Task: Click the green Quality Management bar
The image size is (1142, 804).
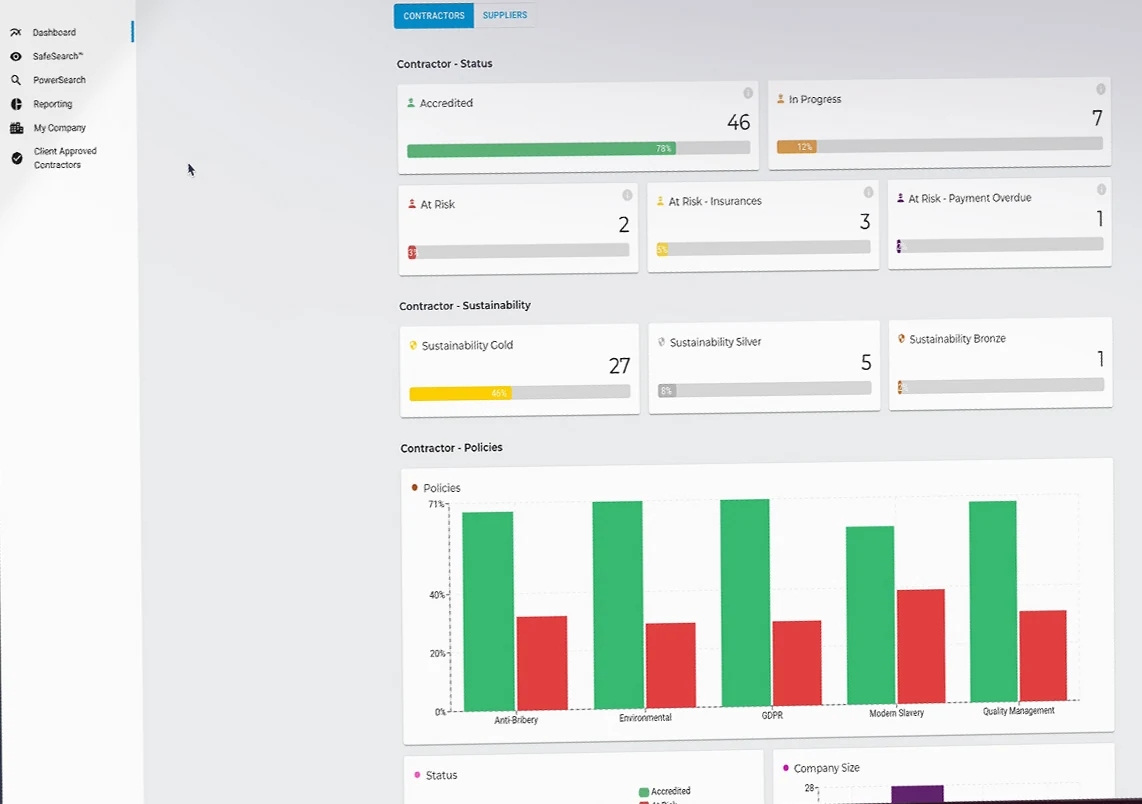Action: coord(993,602)
